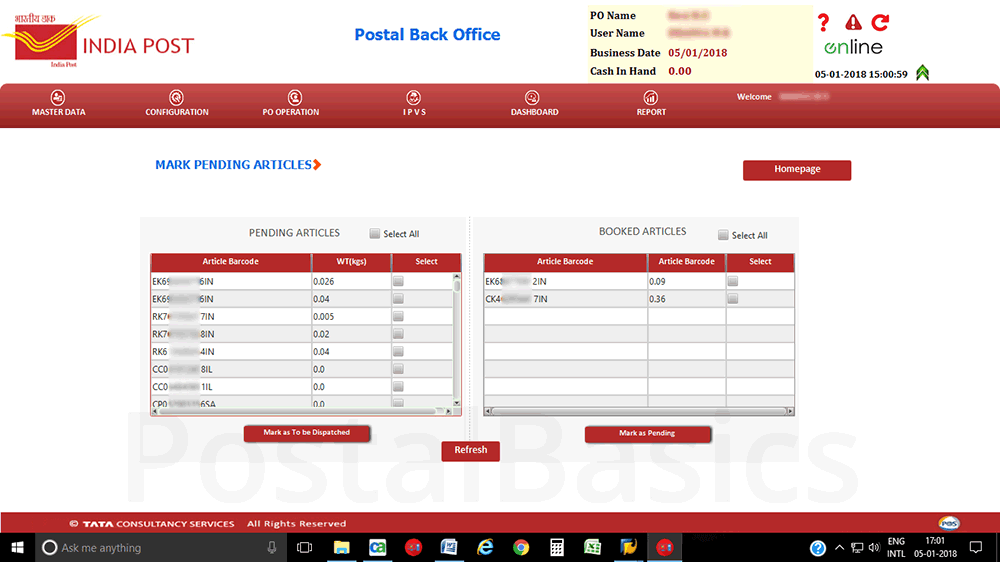Click the red circular refresh arrow icon
This screenshot has height=562, width=1000.
click(x=880, y=22)
